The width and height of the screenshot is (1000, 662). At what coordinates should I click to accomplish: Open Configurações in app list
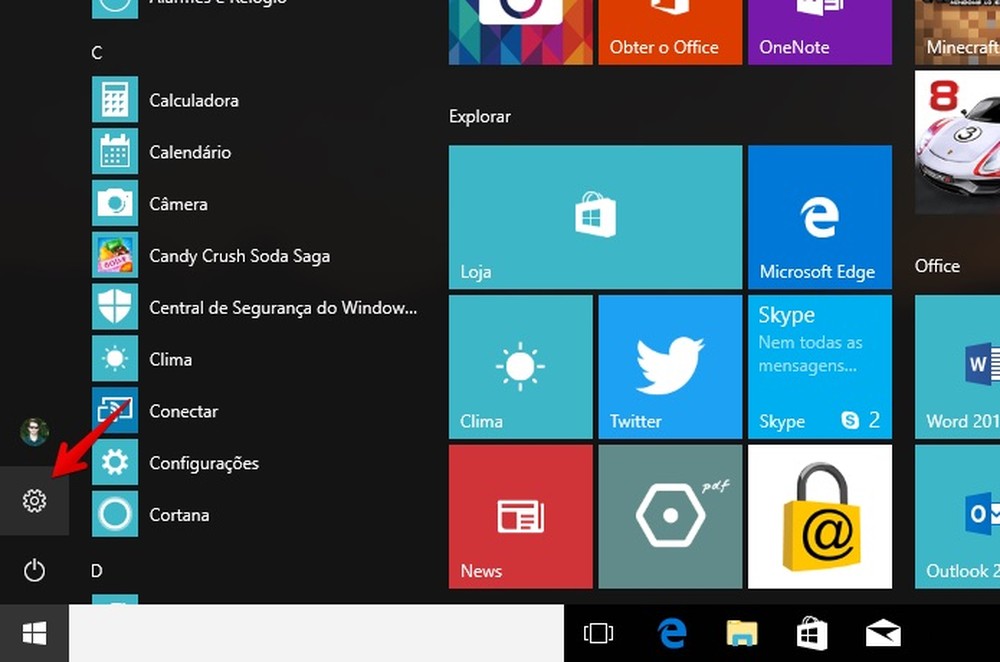tap(255, 462)
